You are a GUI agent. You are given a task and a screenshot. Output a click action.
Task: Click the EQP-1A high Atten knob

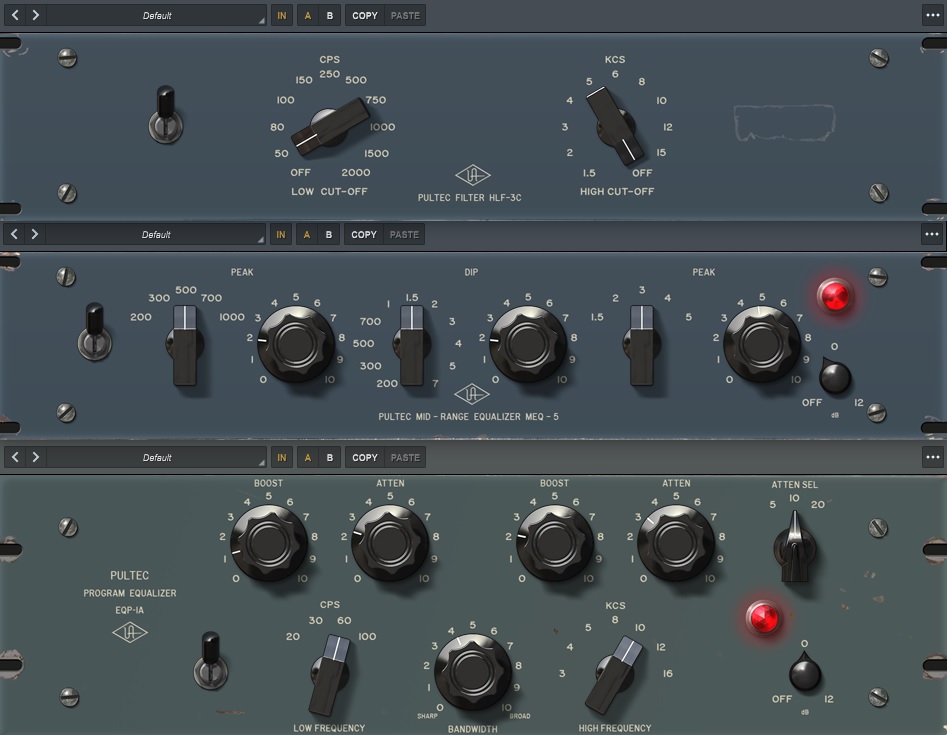point(676,543)
